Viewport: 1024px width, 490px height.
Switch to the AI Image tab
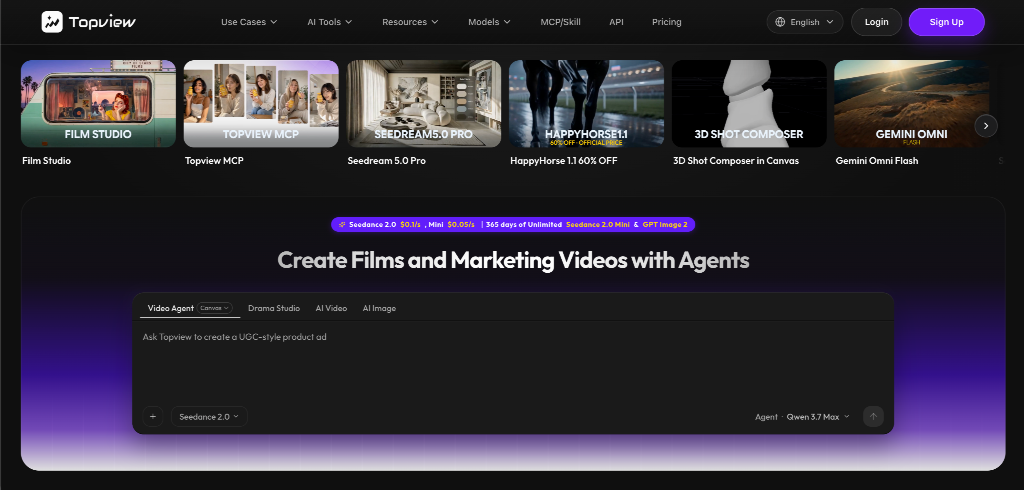click(x=379, y=308)
